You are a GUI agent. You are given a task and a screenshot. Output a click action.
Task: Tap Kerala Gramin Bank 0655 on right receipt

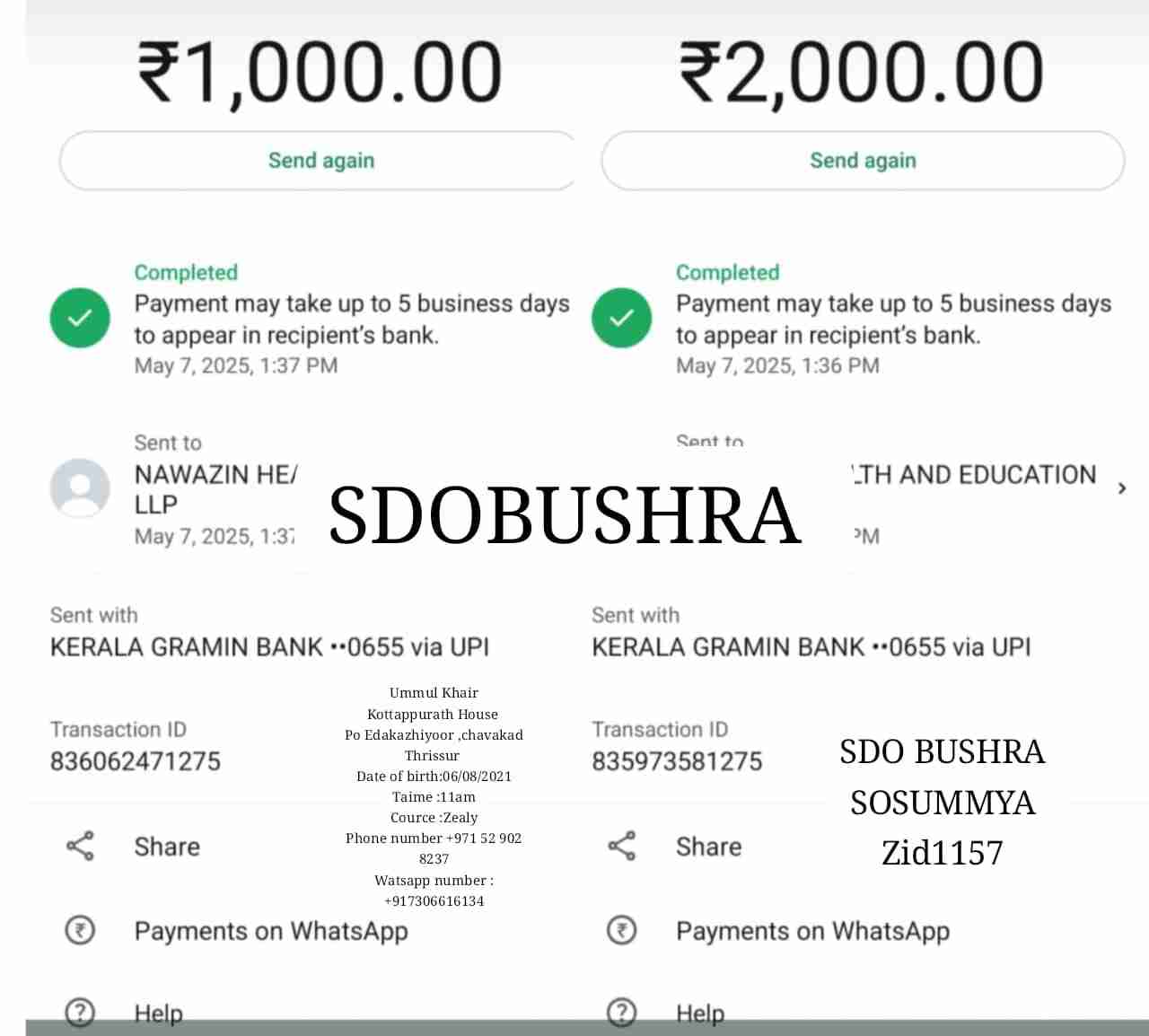(x=811, y=647)
